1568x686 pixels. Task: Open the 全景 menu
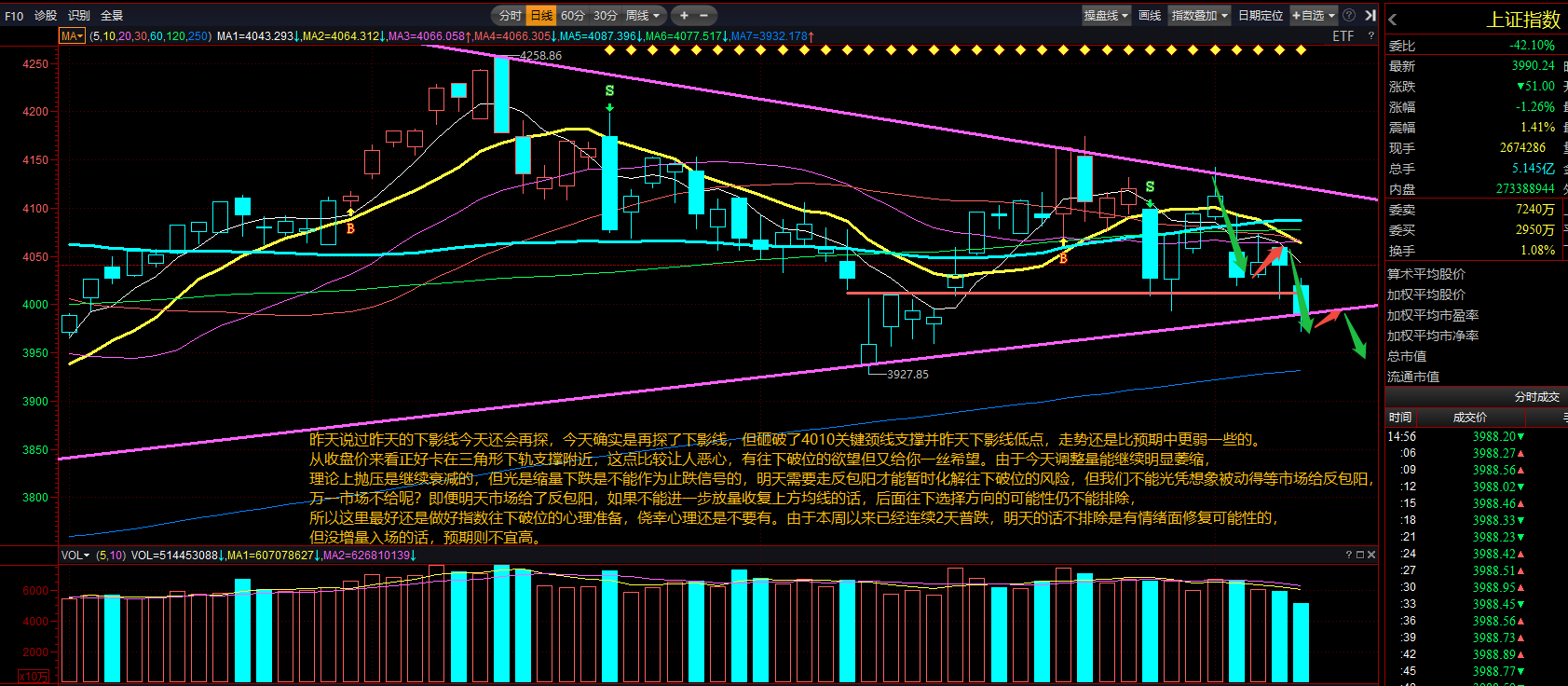pos(112,15)
